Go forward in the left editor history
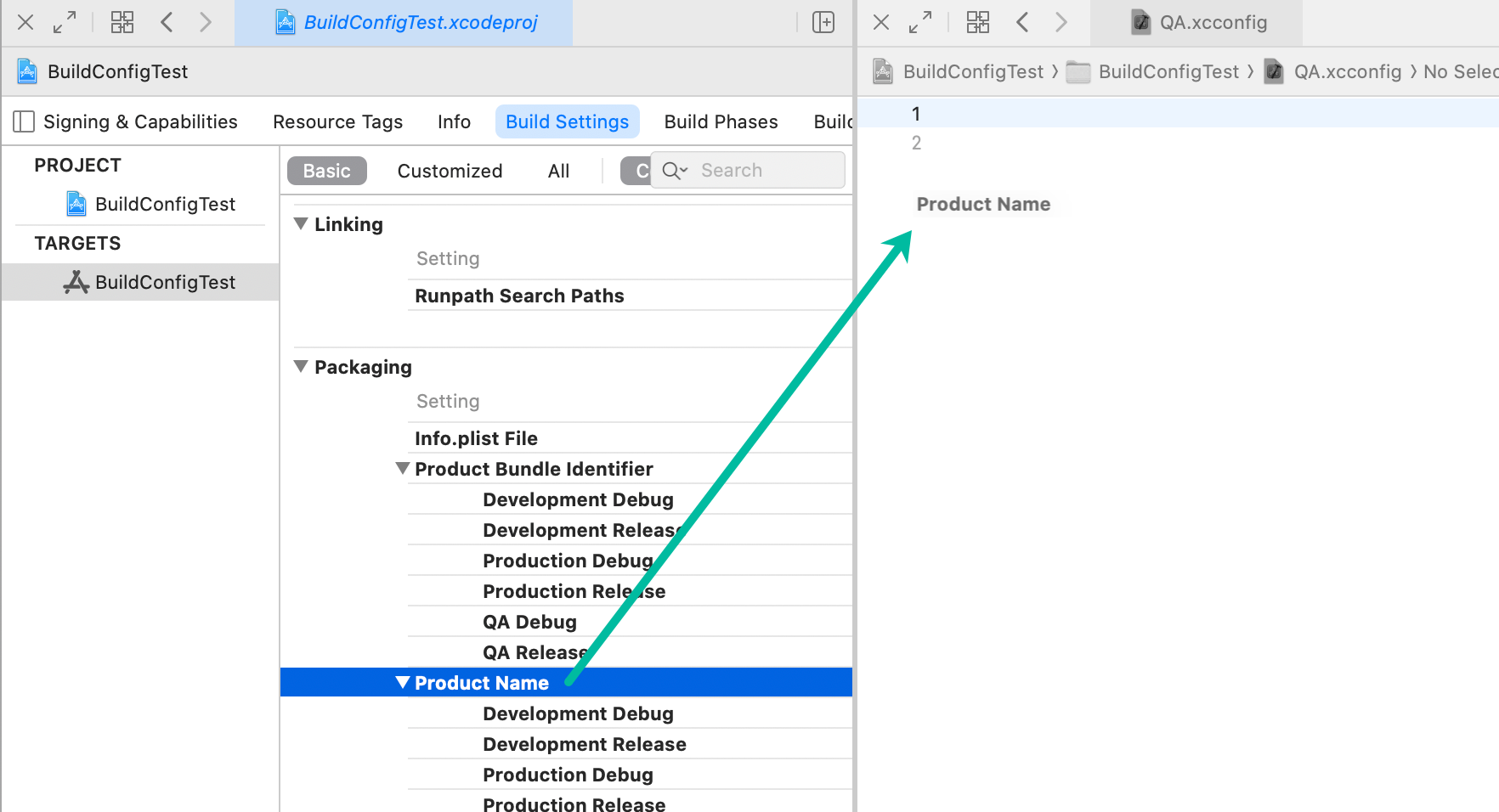 205,22
